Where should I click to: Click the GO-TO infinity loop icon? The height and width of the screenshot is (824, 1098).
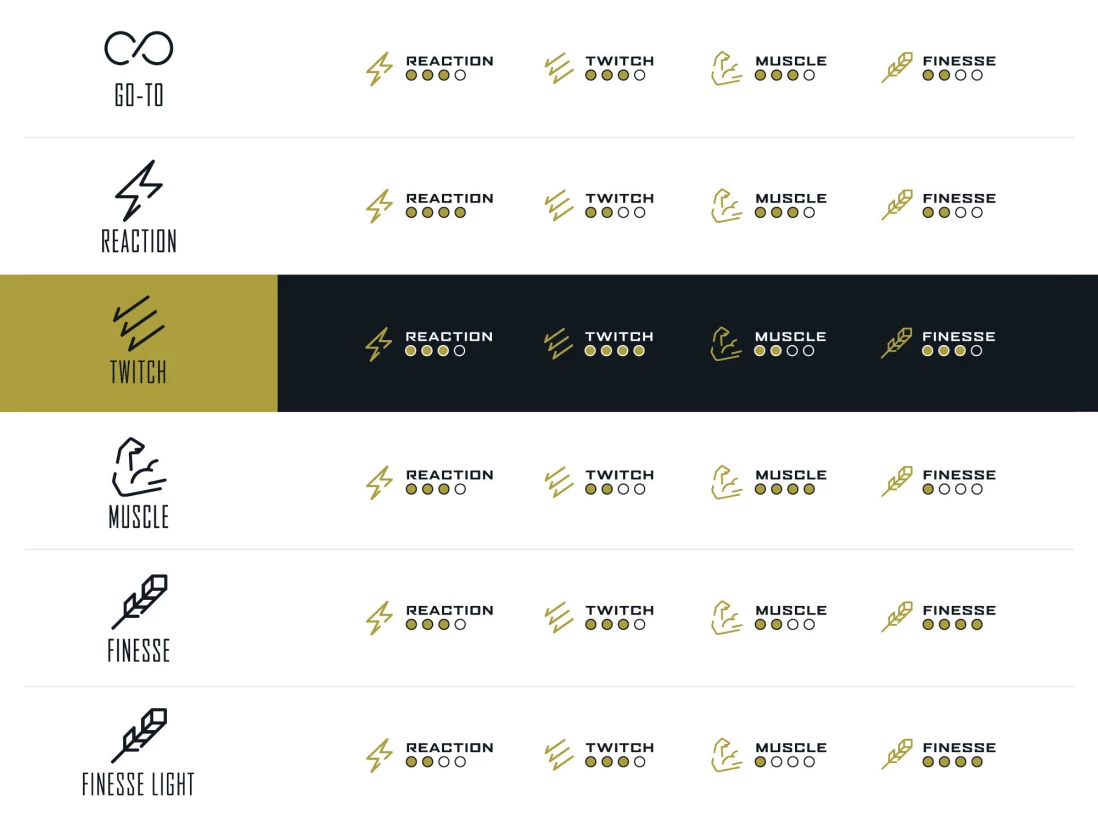tap(139, 48)
